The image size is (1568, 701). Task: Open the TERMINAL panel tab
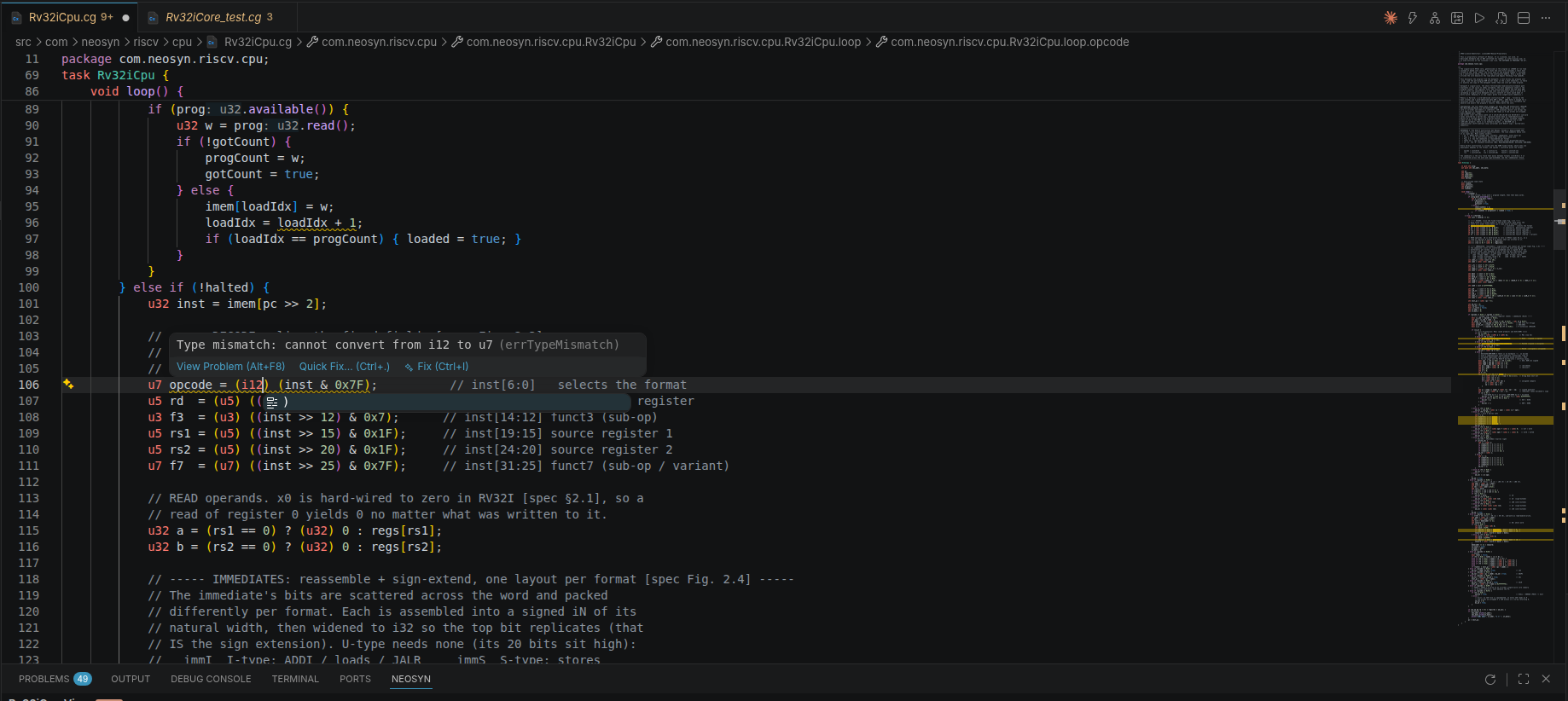(295, 679)
